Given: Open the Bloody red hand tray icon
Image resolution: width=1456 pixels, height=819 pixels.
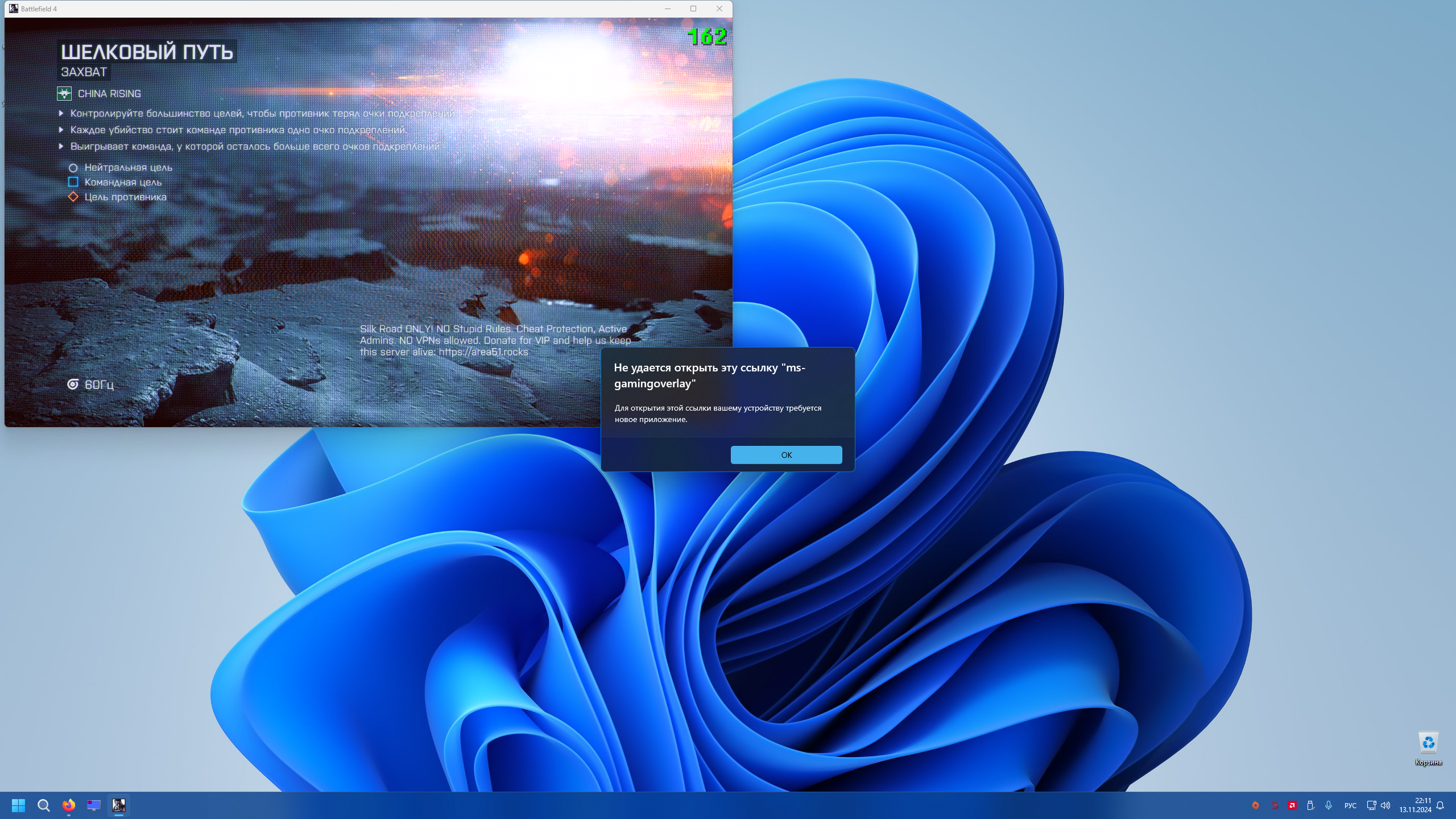Looking at the screenshot, I should click(1274, 805).
